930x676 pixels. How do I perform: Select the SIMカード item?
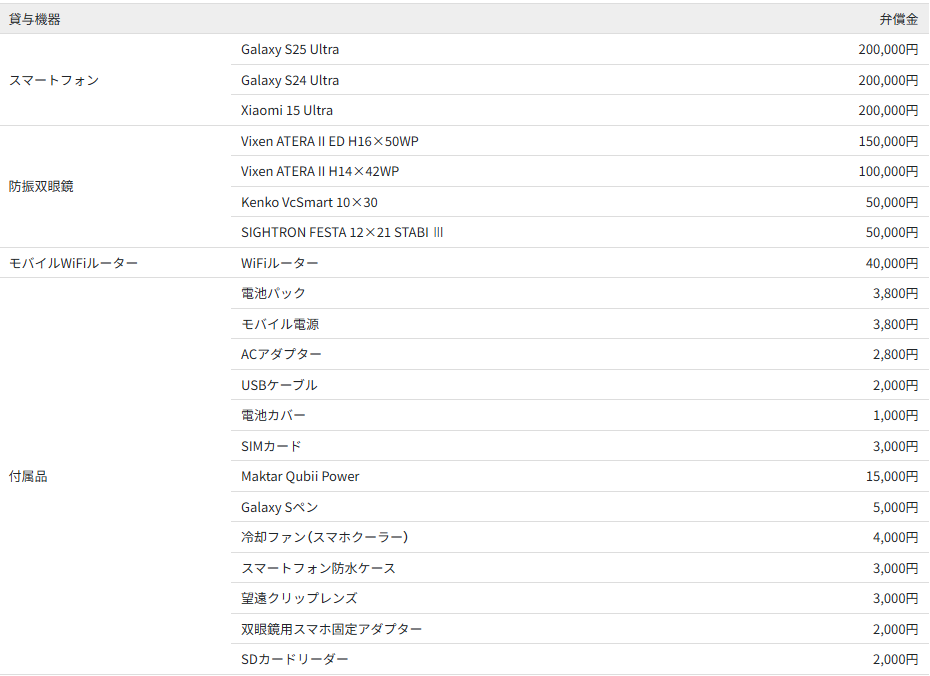click(x=271, y=446)
